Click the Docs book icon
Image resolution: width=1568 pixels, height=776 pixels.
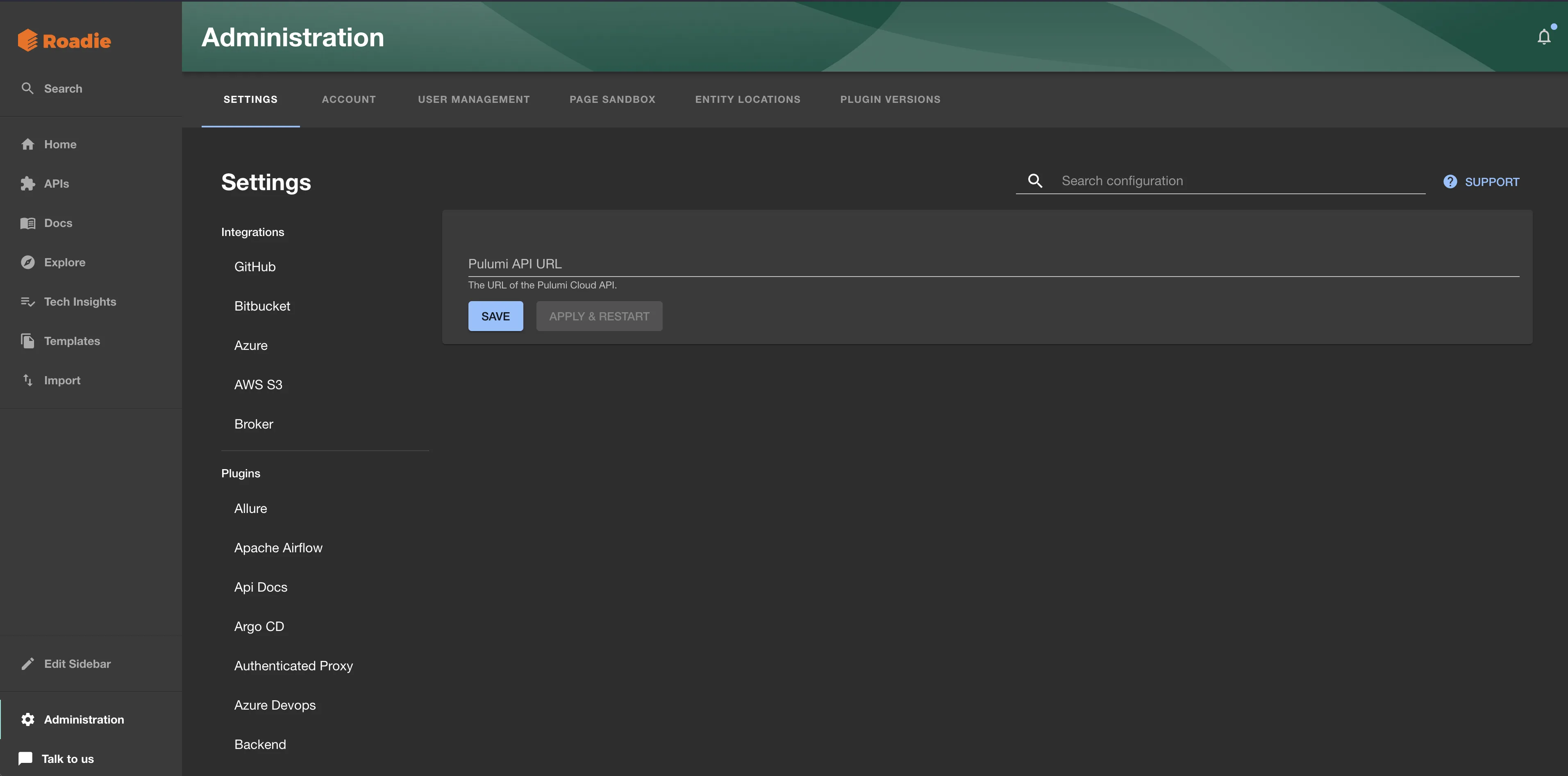tap(28, 223)
